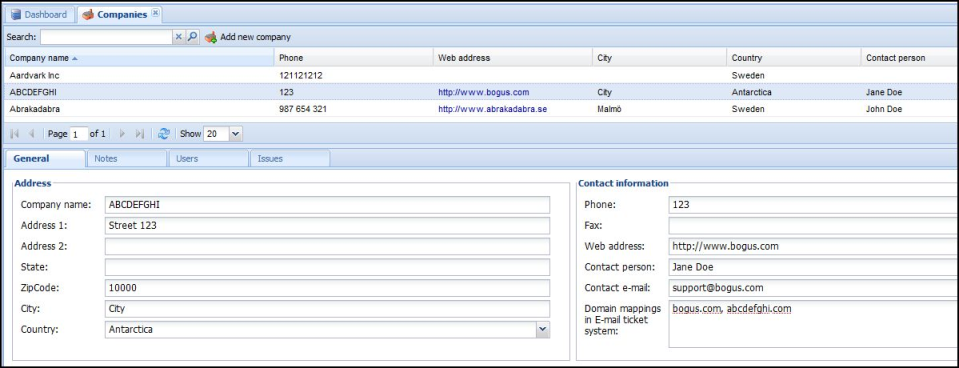The width and height of the screenshot is (959, 368).
Task: Click the empty Fax field
Action: click(813, 226)
